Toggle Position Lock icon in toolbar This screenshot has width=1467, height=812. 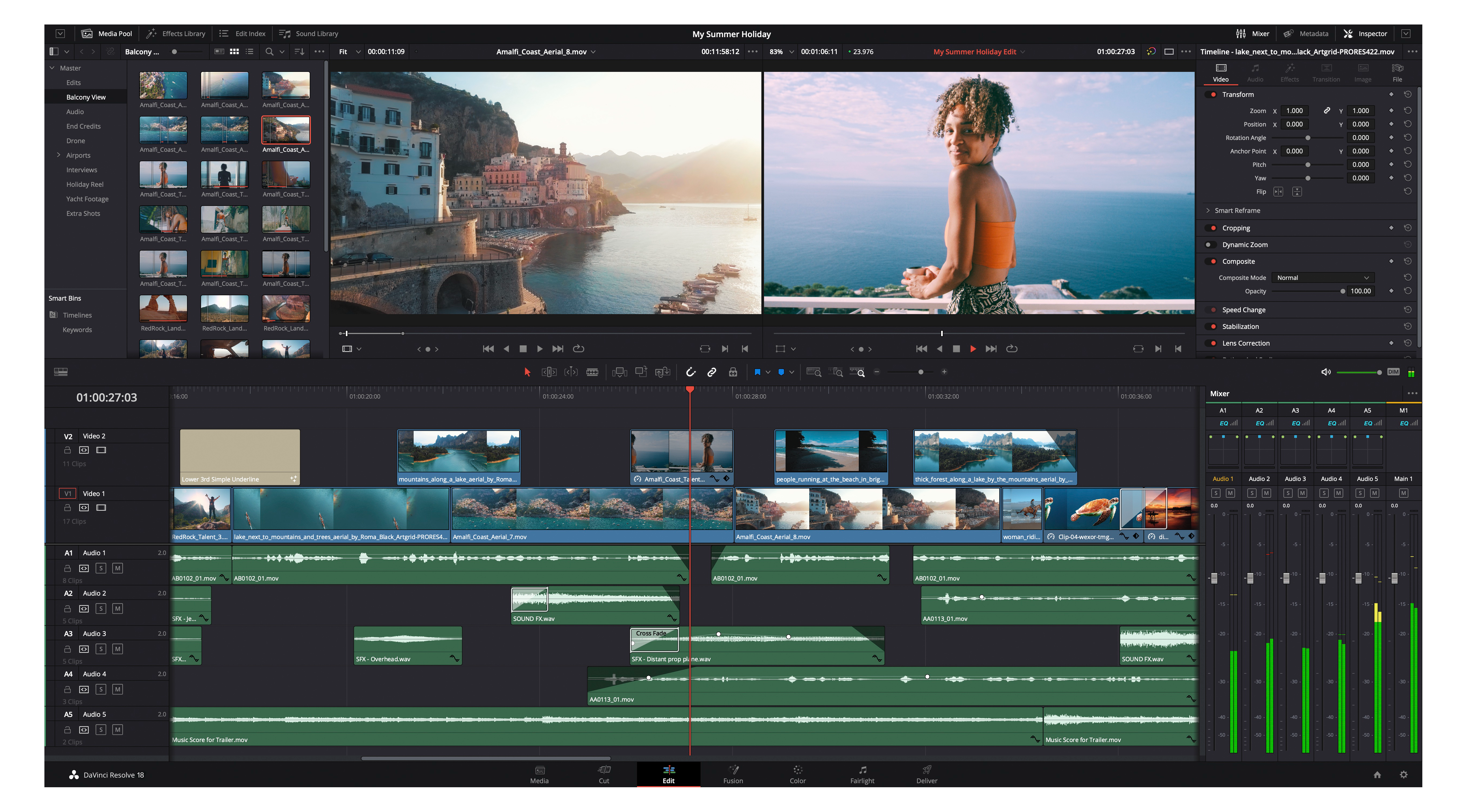[x=733, y=372]
